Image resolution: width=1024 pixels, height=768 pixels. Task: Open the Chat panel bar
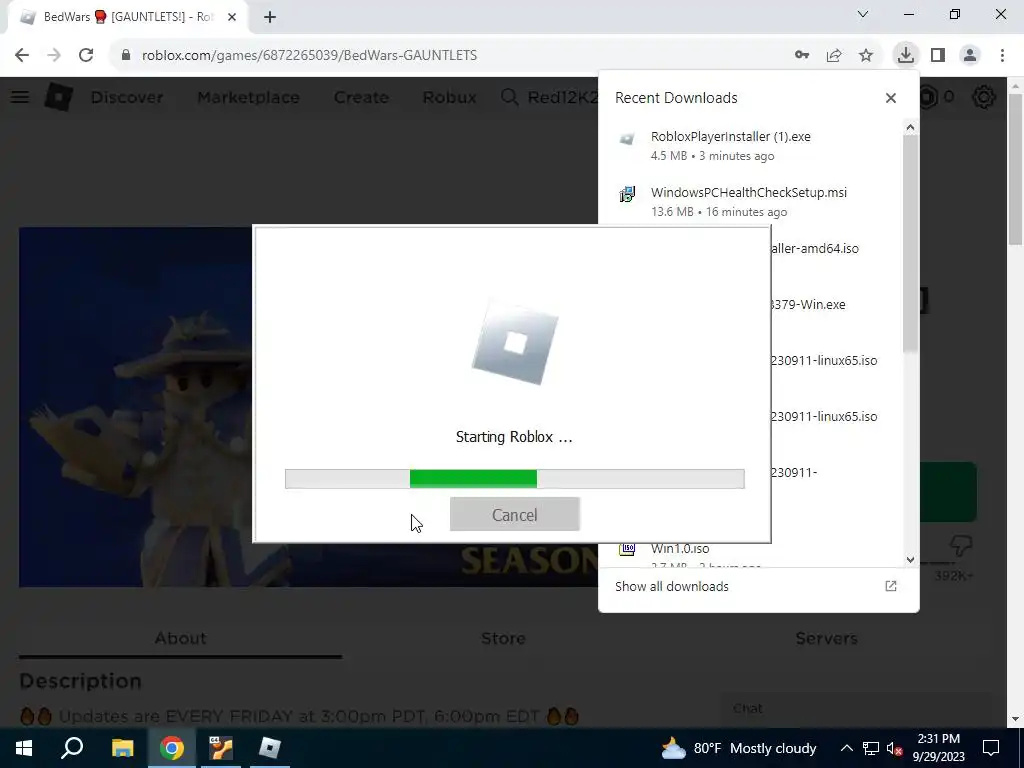[856, 709]
